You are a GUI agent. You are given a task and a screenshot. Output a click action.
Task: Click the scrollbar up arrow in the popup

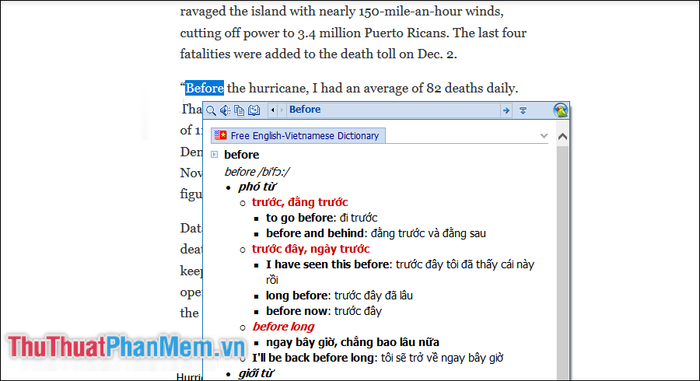coord(562,137)
